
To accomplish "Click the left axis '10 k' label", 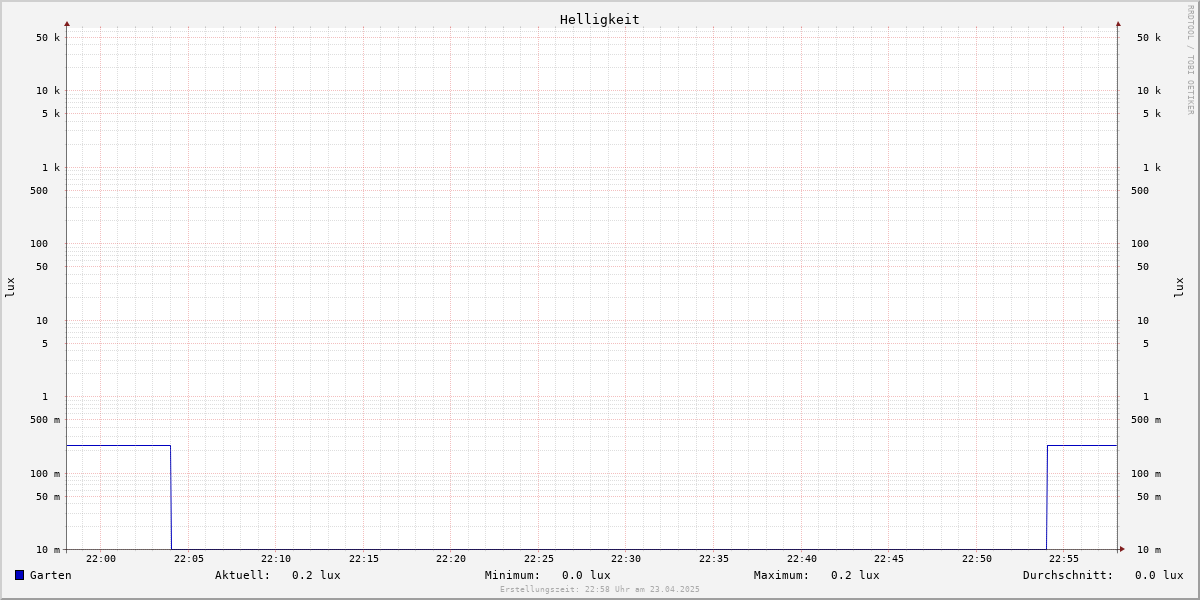I will click(x=48, y=91).
